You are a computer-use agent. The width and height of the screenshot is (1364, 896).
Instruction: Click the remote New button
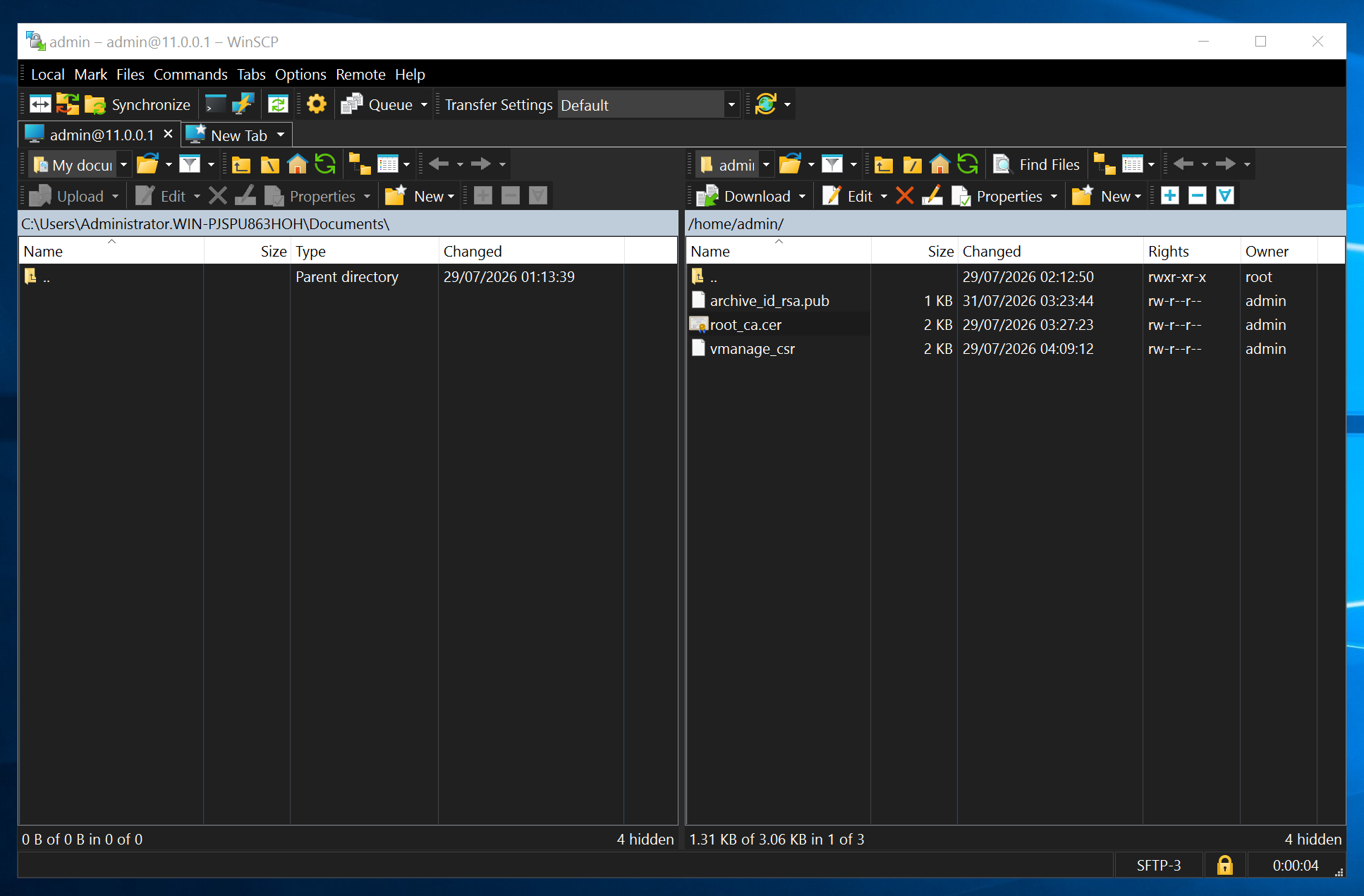[1107, 196]
